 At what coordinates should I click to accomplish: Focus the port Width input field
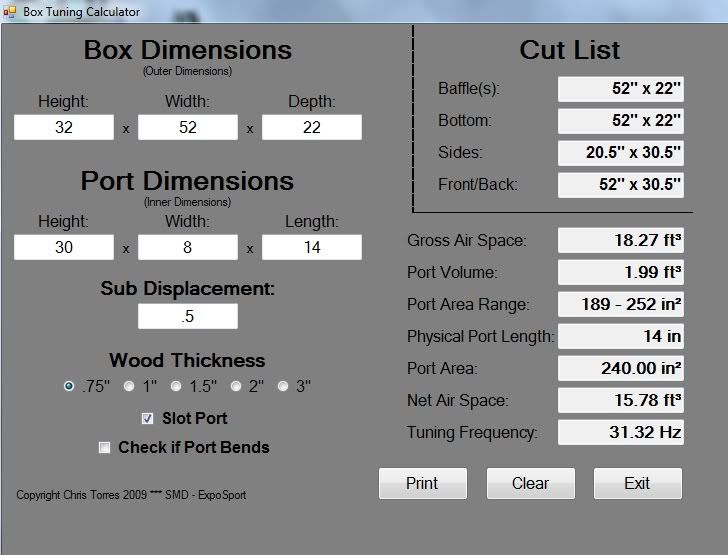click(188, 247)
